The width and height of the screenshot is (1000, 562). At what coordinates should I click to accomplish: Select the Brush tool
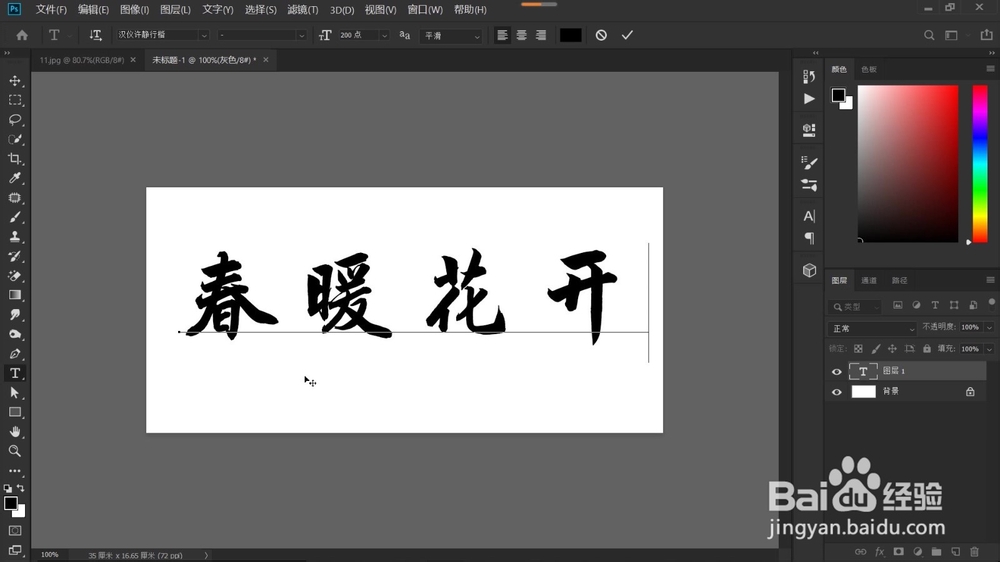pyautogui.click(x=15, y=217)
